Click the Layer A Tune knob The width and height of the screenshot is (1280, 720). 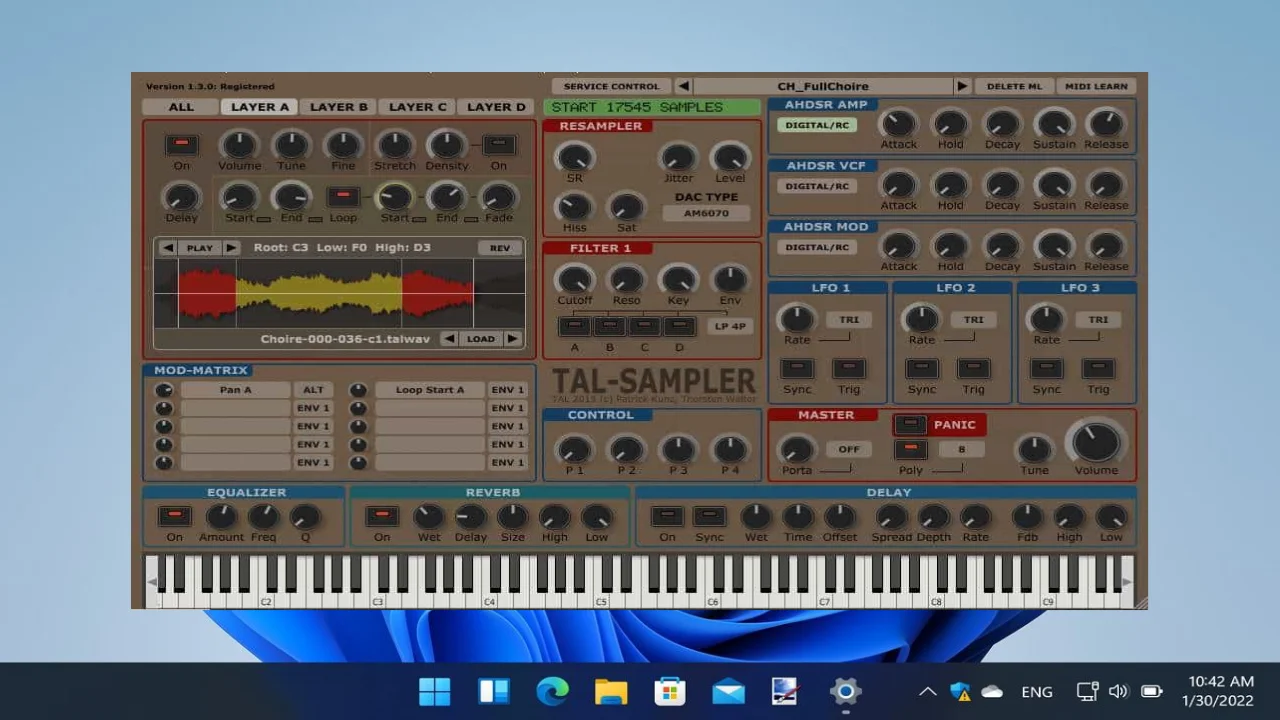291,145
